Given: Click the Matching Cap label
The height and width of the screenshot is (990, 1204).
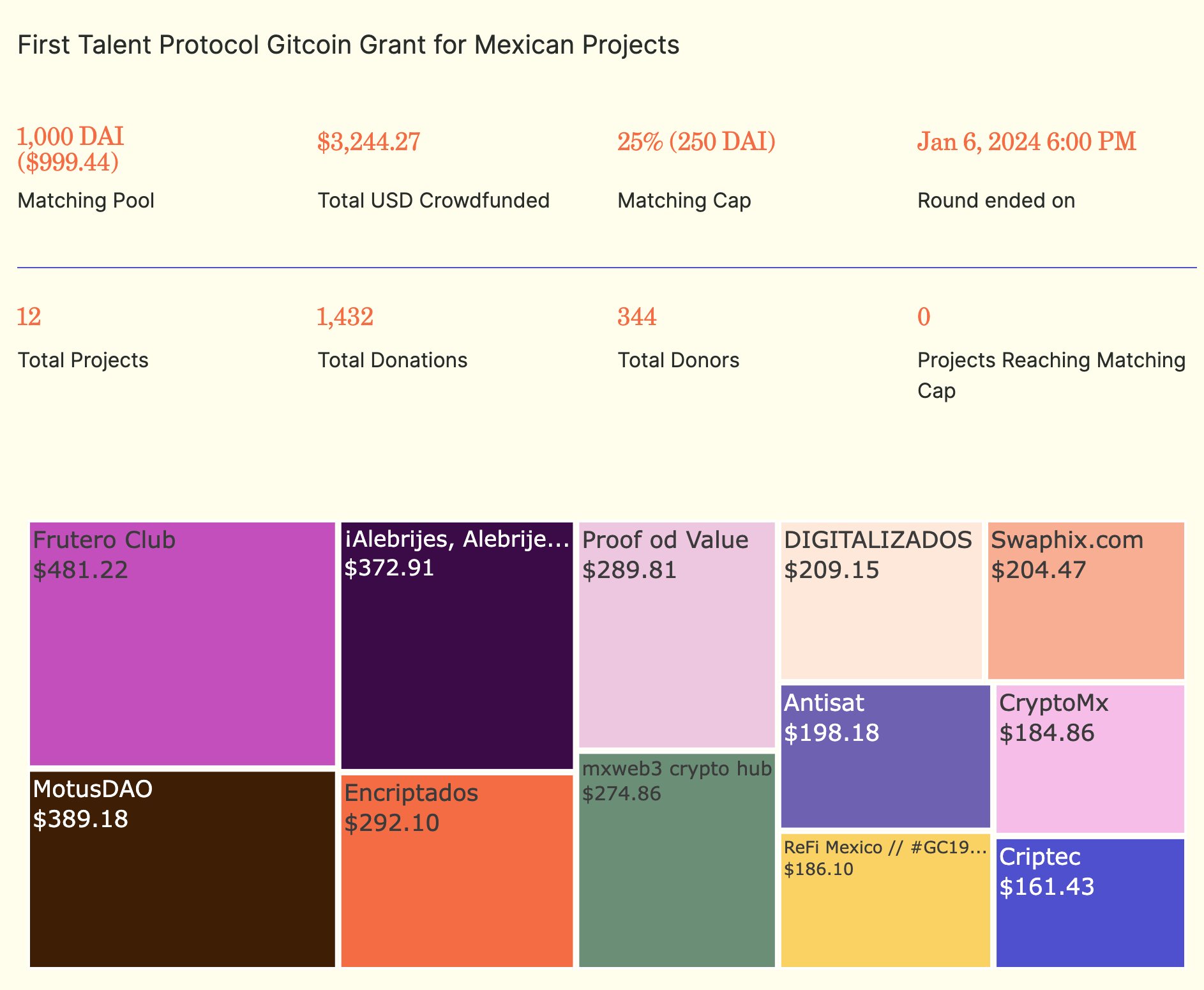Looking at the screenshot, I should (684, 201).
